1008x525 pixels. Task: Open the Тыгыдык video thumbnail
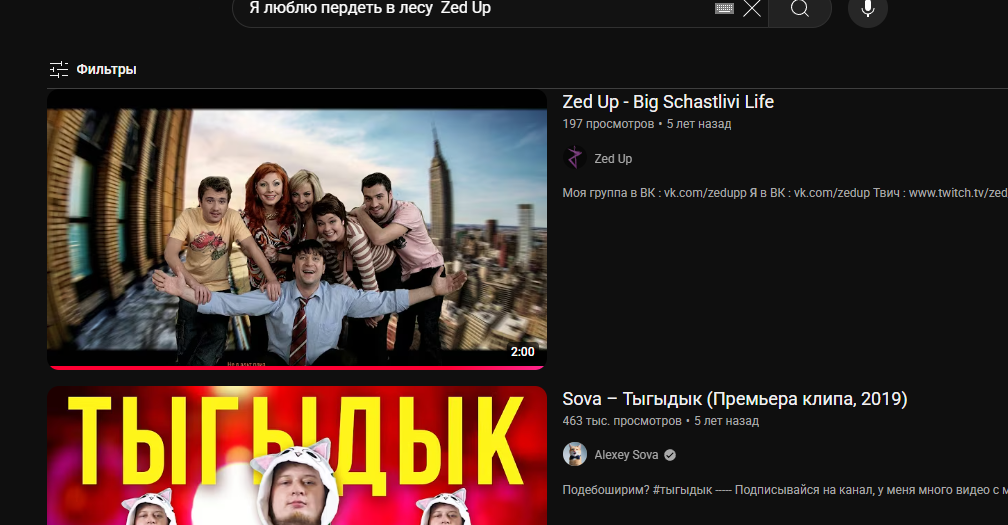pos(297,456)
